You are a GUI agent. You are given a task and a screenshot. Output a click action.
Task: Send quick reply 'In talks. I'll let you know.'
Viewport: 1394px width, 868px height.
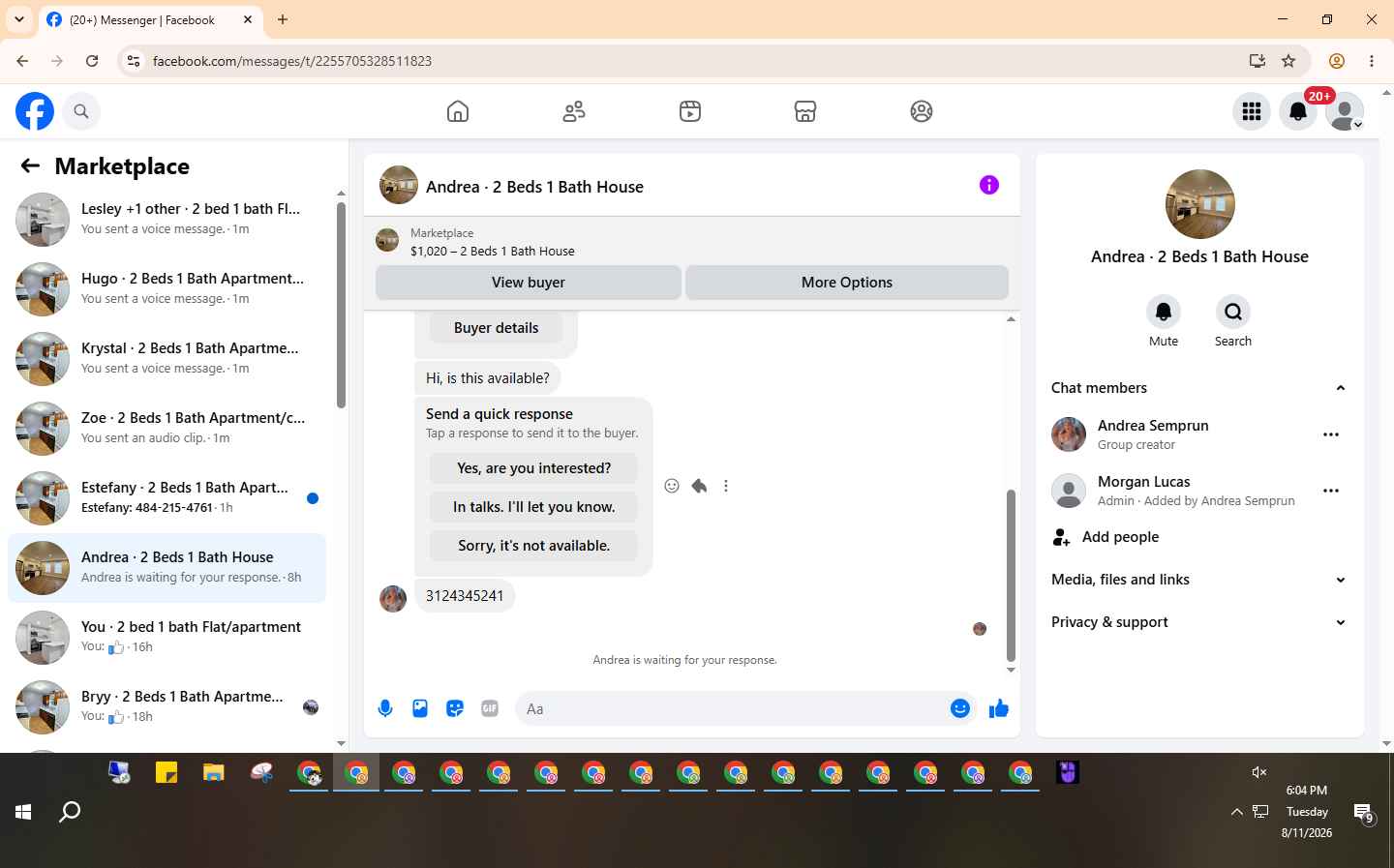[x=534, y=507]
